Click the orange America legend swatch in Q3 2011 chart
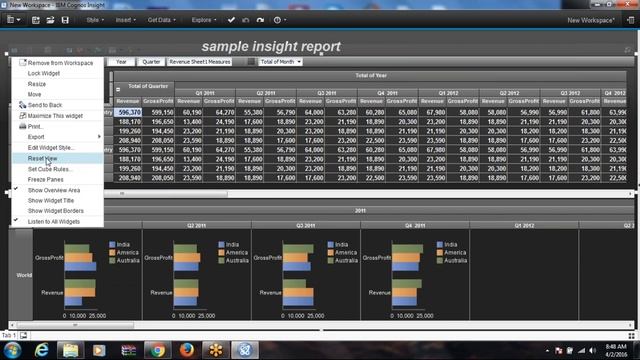Image resolution: width=640 pixels, height=360 pixels. point(331,253)
